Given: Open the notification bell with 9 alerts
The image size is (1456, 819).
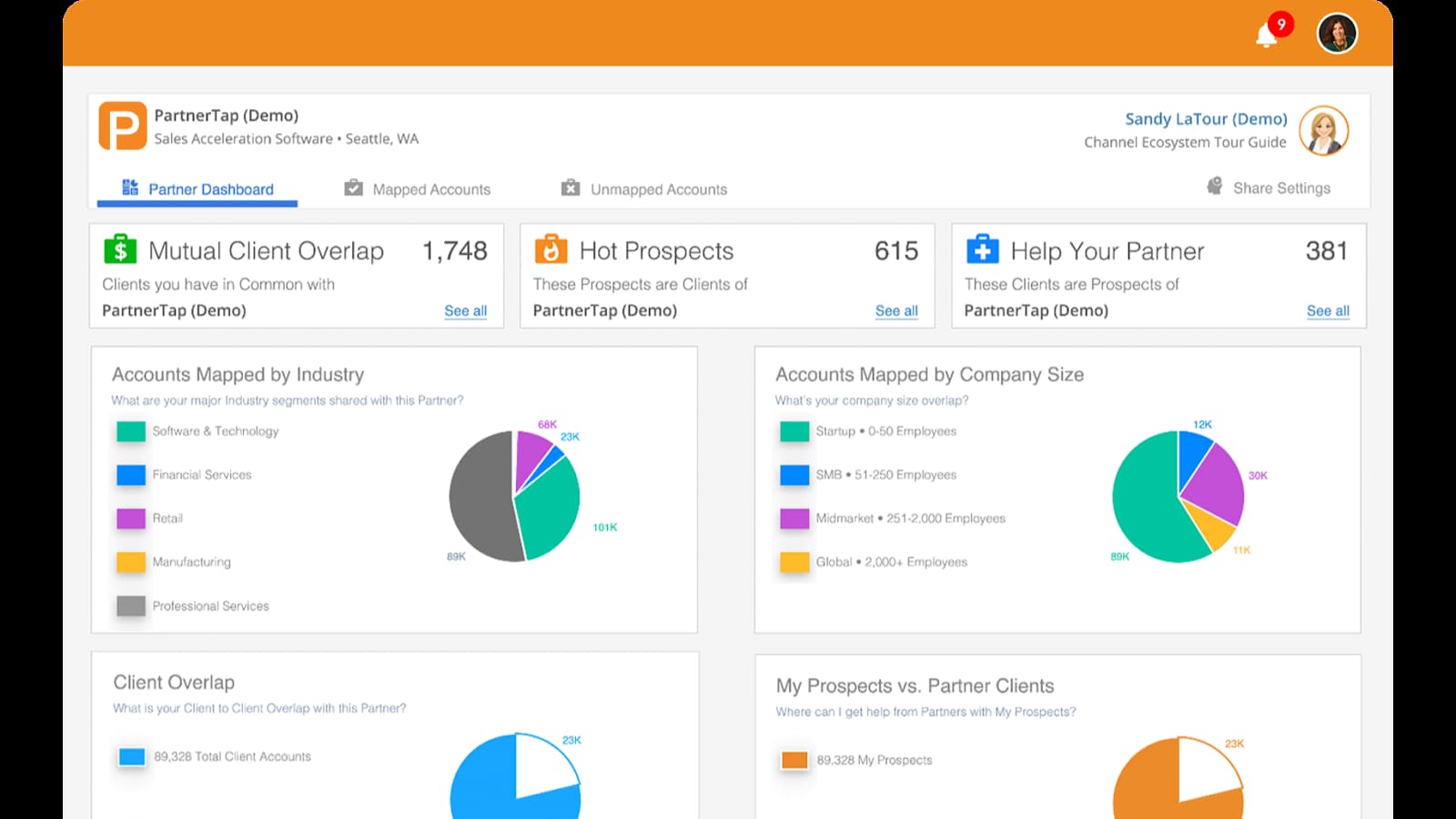Looking at the screenshot, I should (1267, 35).
